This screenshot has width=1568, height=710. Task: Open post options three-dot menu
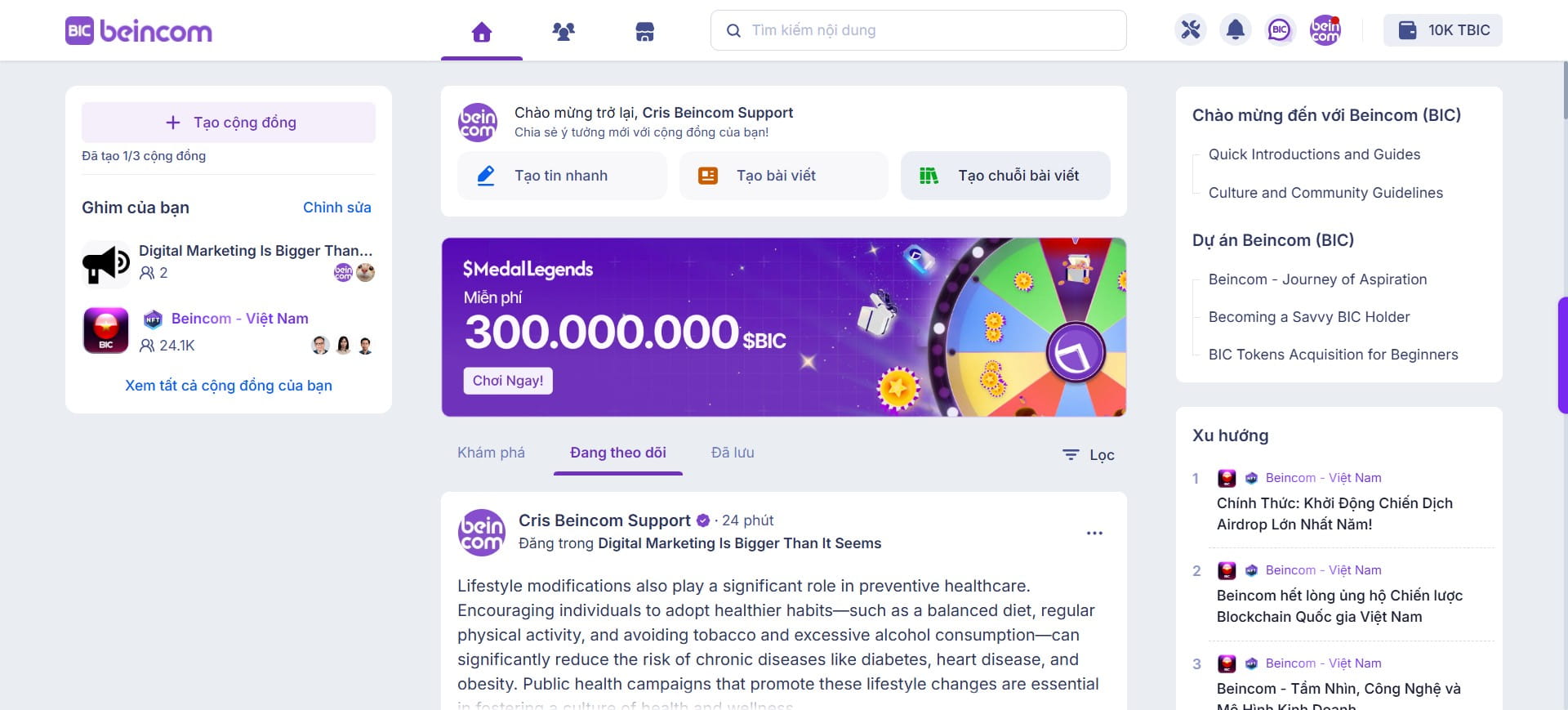point(1094,533)
